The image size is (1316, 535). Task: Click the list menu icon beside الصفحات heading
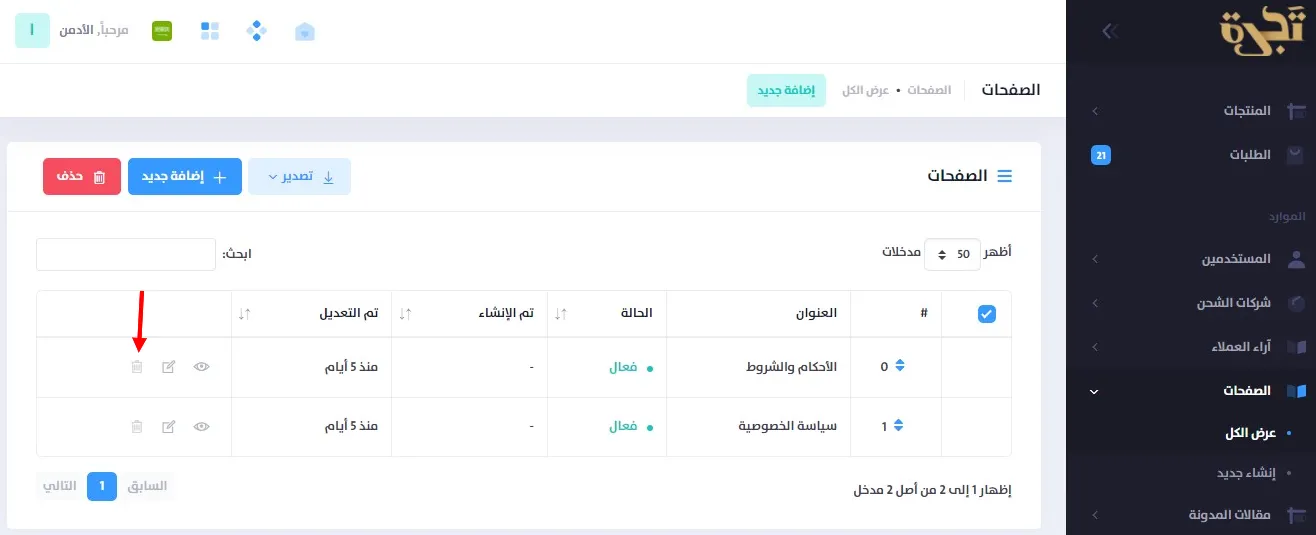click(1005, 176)
